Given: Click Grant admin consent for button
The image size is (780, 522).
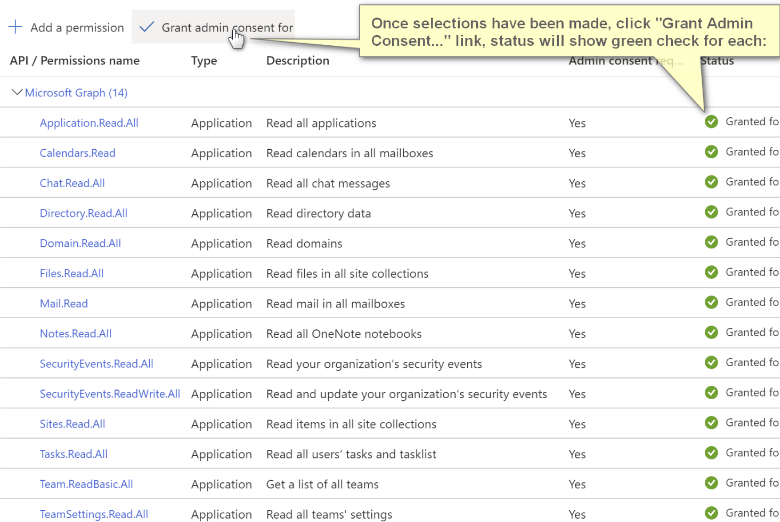Looking at the screenshot, I should 213,27.
